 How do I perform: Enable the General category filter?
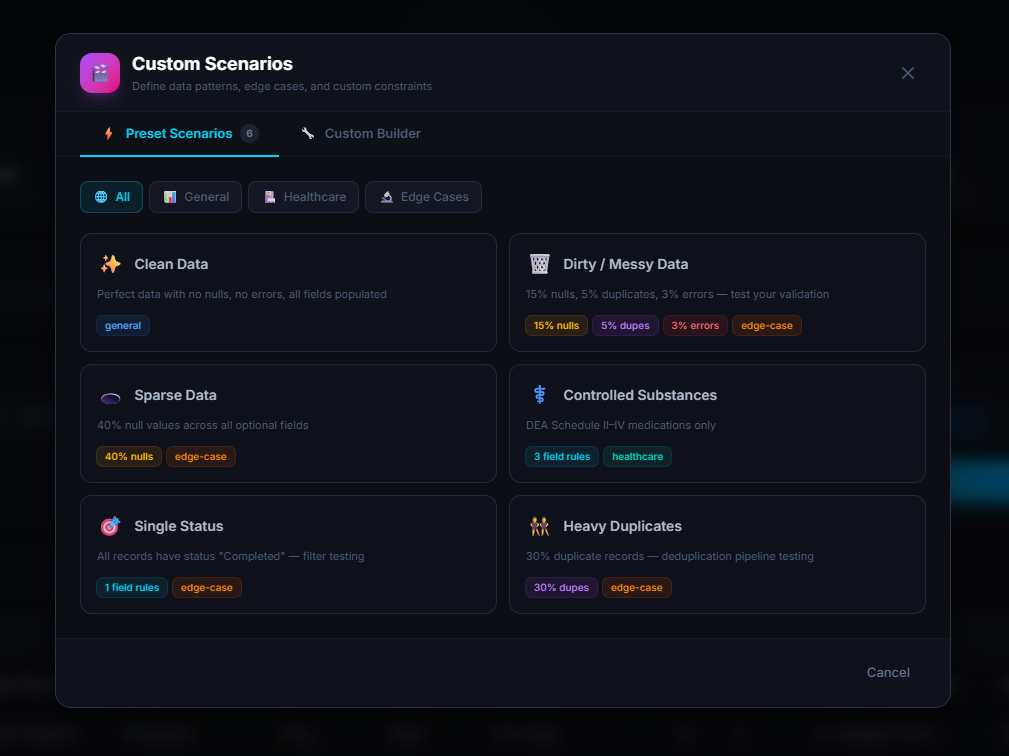coord(195,197)
